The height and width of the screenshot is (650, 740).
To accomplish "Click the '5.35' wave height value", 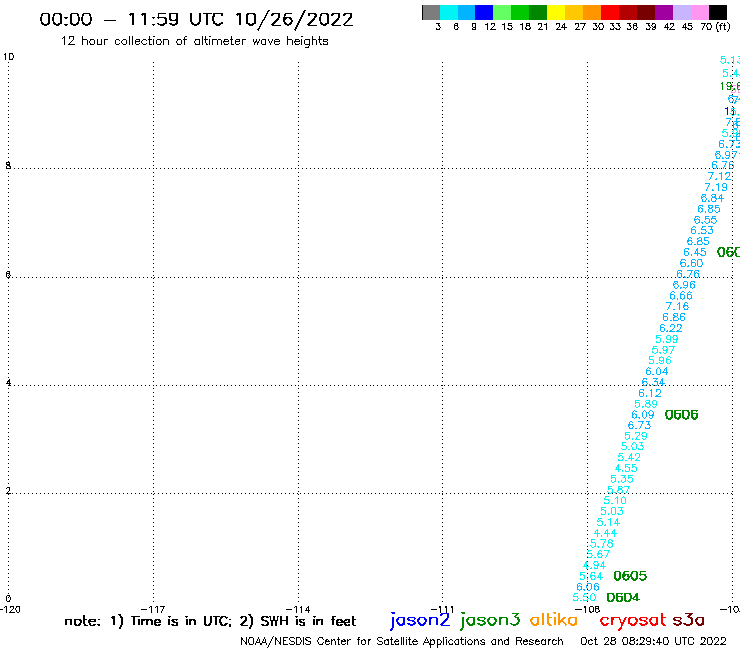I will 622,479.
